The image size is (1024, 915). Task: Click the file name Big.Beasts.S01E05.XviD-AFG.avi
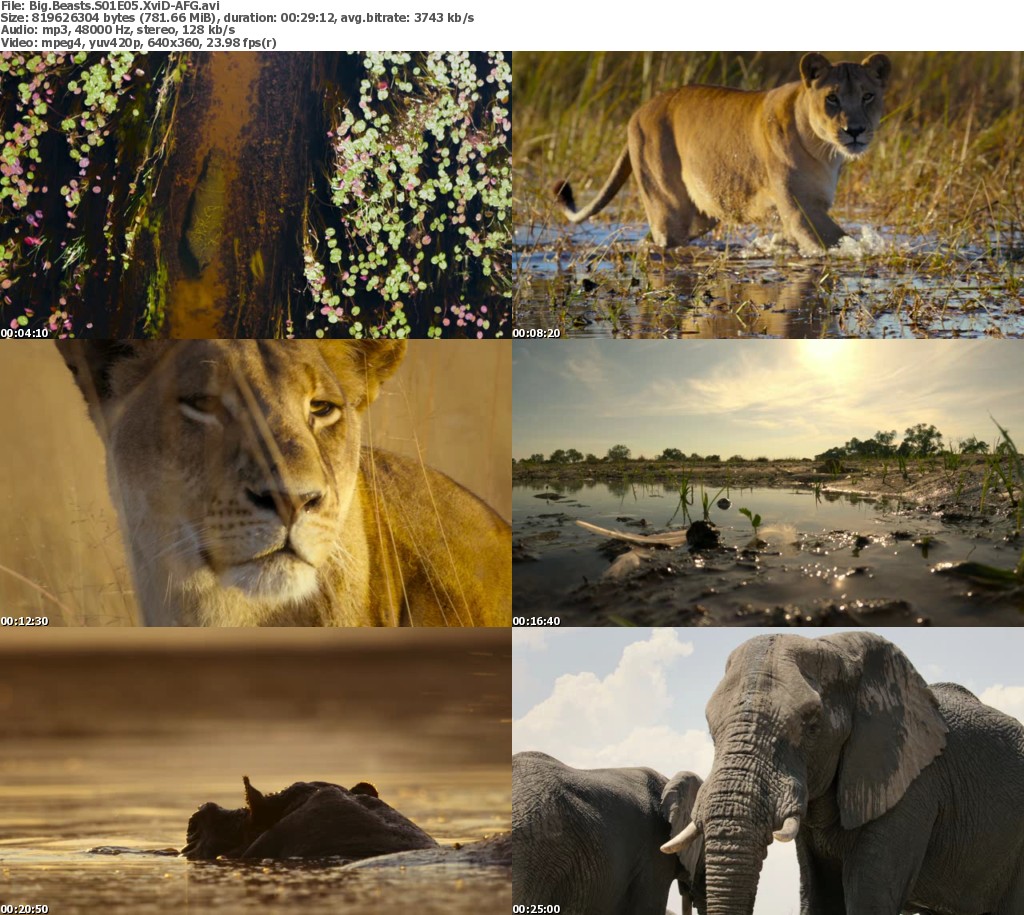pyautogui.click(x=122, y=5)
